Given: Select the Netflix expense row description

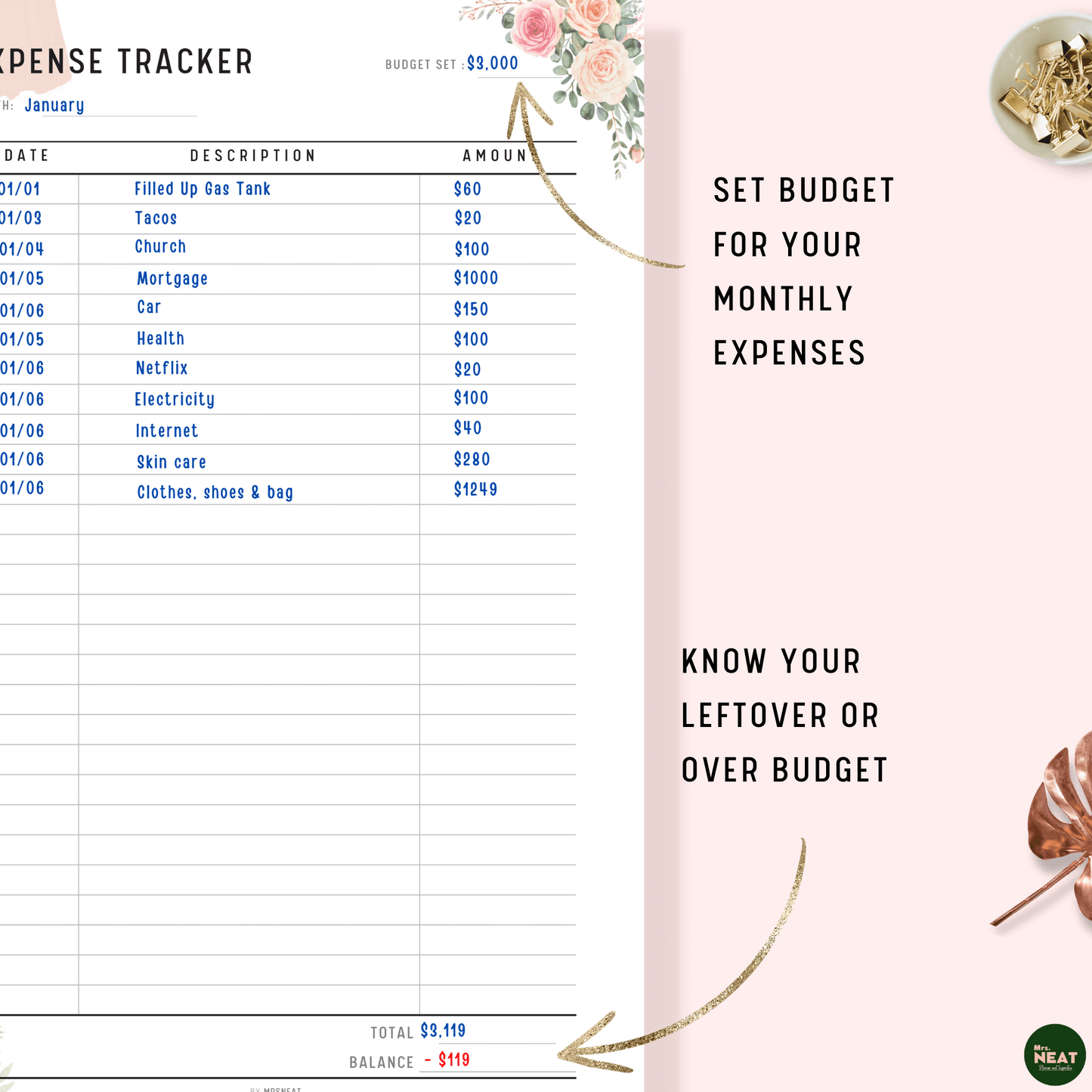Looking at the screenshot, I should point(162,369).
